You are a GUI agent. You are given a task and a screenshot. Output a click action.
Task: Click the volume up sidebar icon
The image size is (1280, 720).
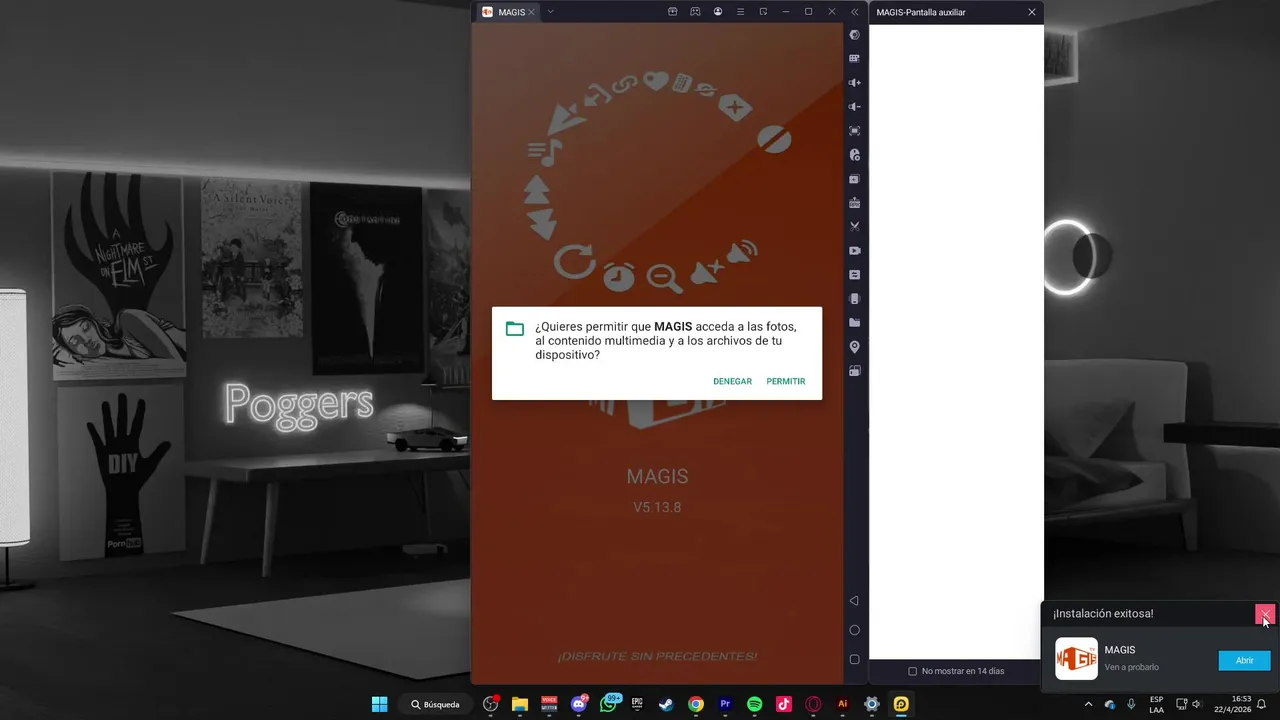point(855,83)
